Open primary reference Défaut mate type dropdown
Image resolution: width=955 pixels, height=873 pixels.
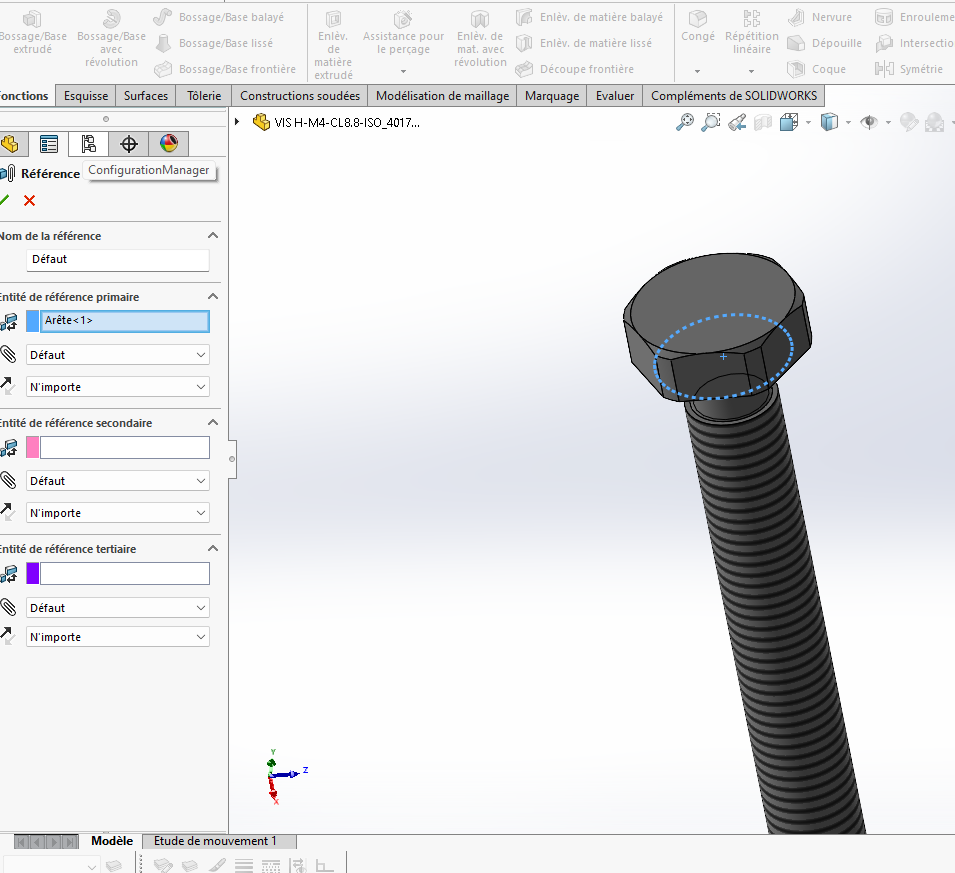118,355
